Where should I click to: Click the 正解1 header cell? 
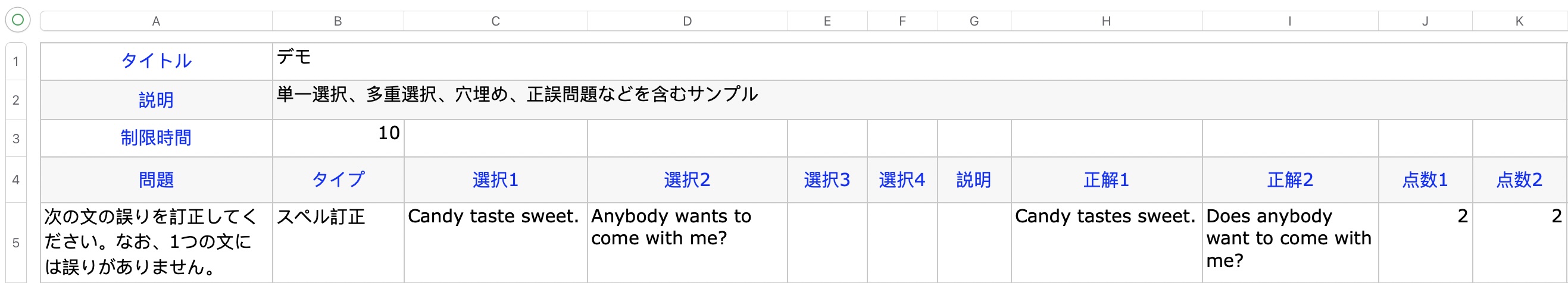[x=1106, y=180]
